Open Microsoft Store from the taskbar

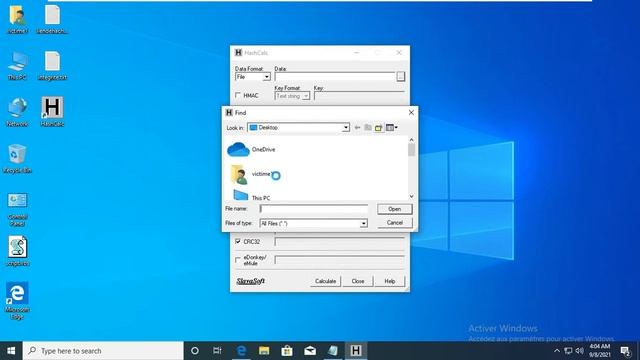pos(287,351)
